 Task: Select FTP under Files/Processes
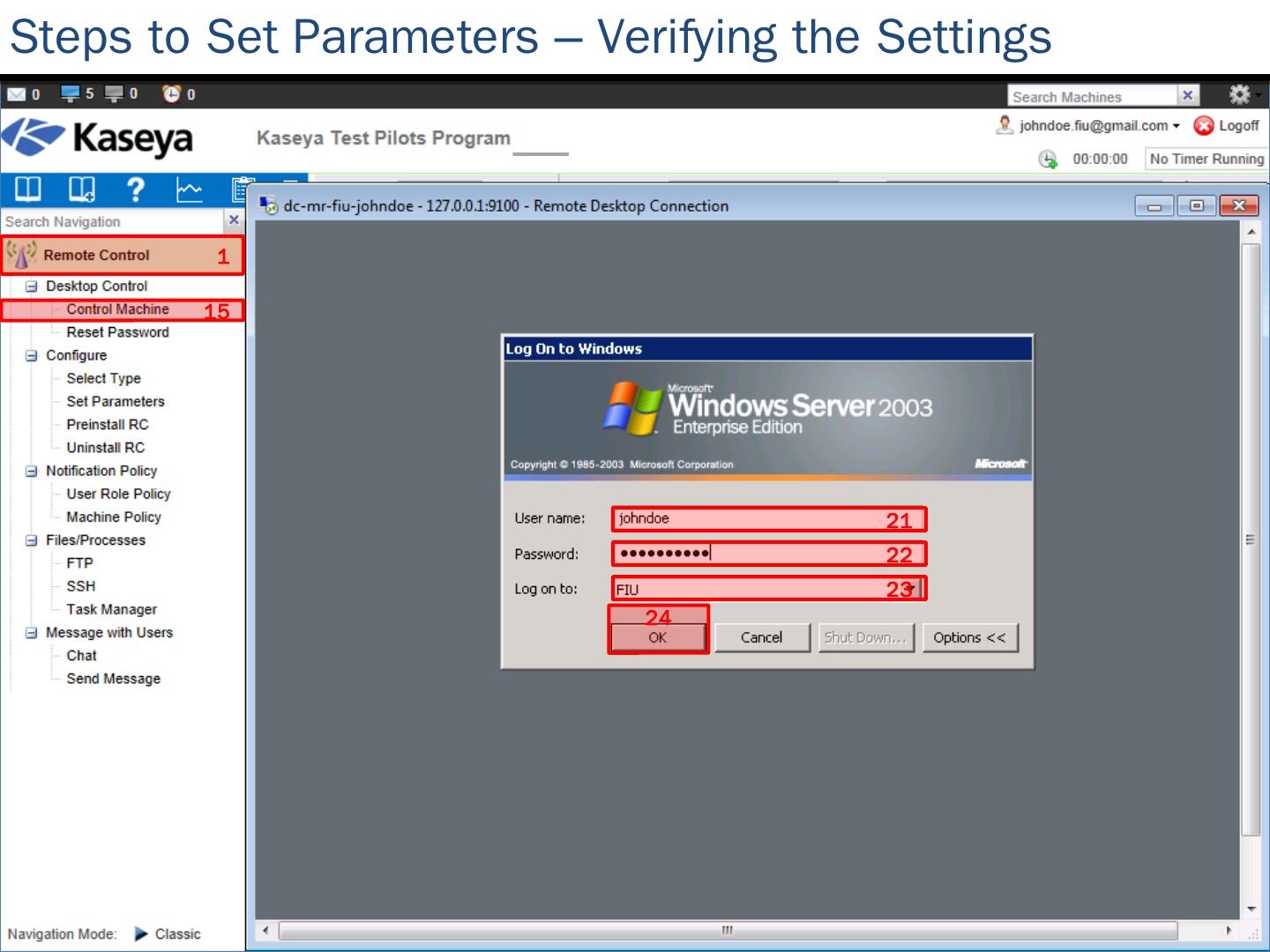click(x=79, y=563)
